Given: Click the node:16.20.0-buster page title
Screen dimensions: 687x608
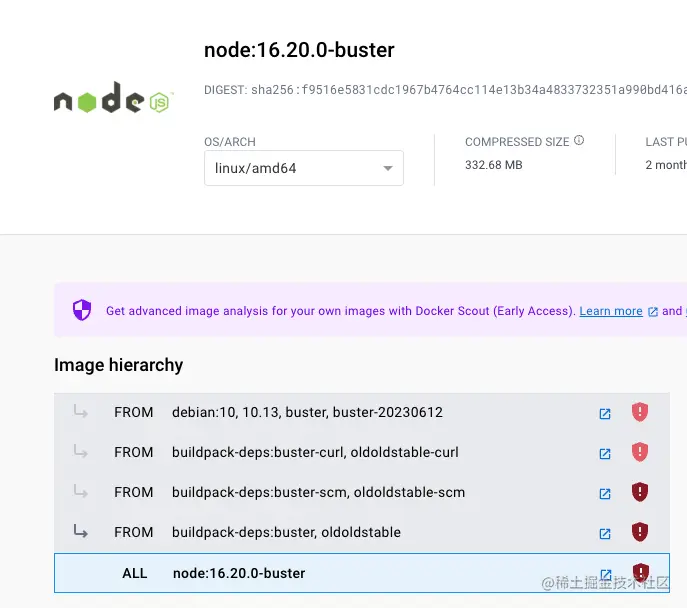Looking at the screenshot, I should [299, 50].
